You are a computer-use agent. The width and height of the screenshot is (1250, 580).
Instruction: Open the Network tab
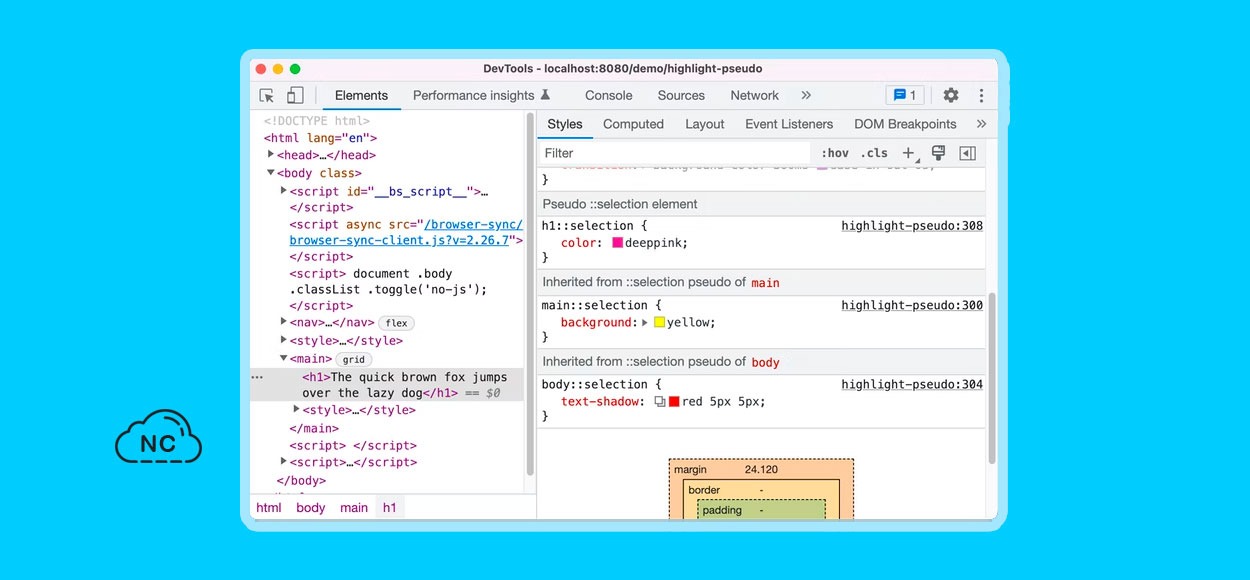click(x=754, y=96)
